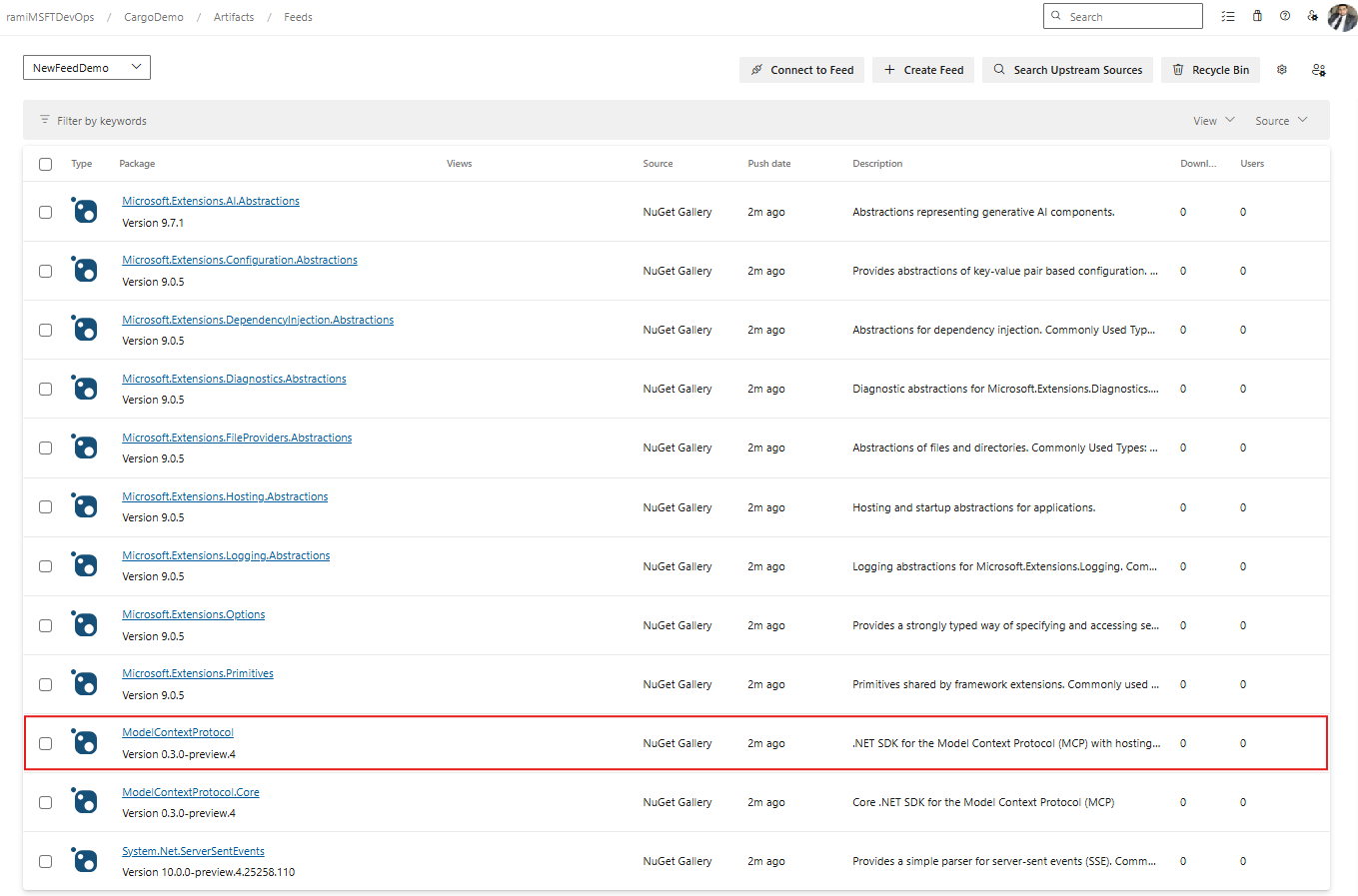Click the Connect to Feed button
Screen dimensions: 1358x896
801,70
